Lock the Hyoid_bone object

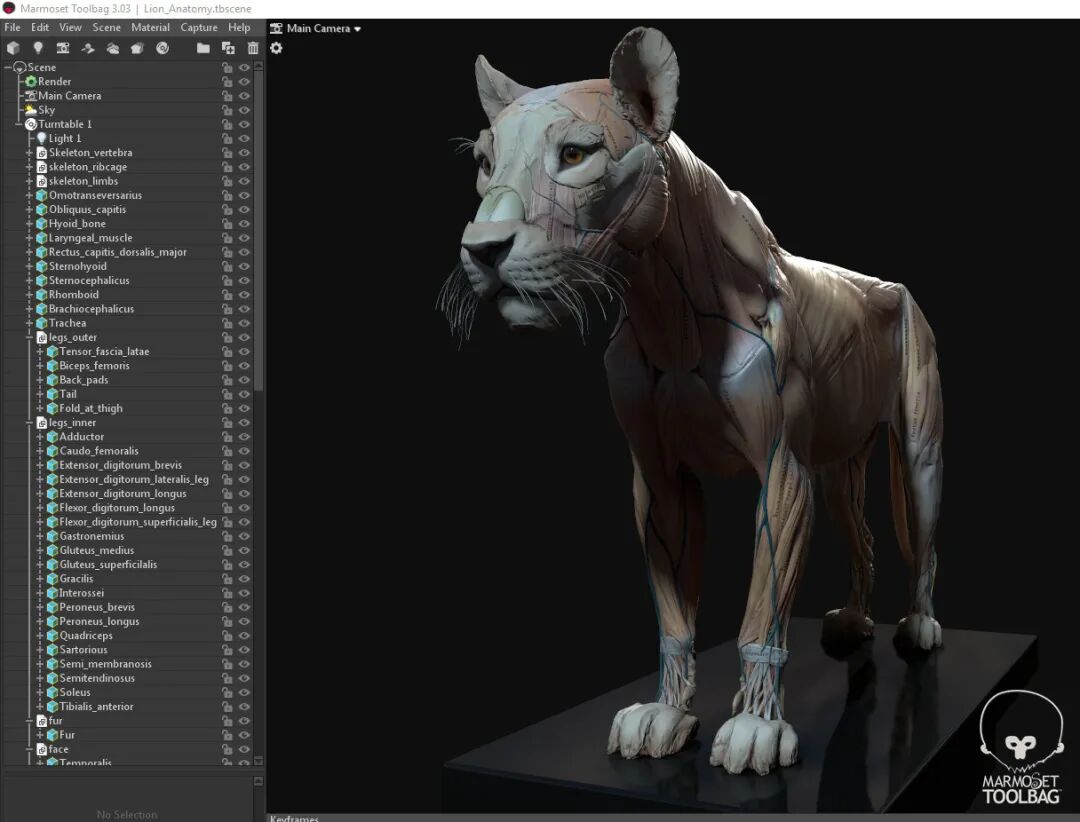point(227,224)
